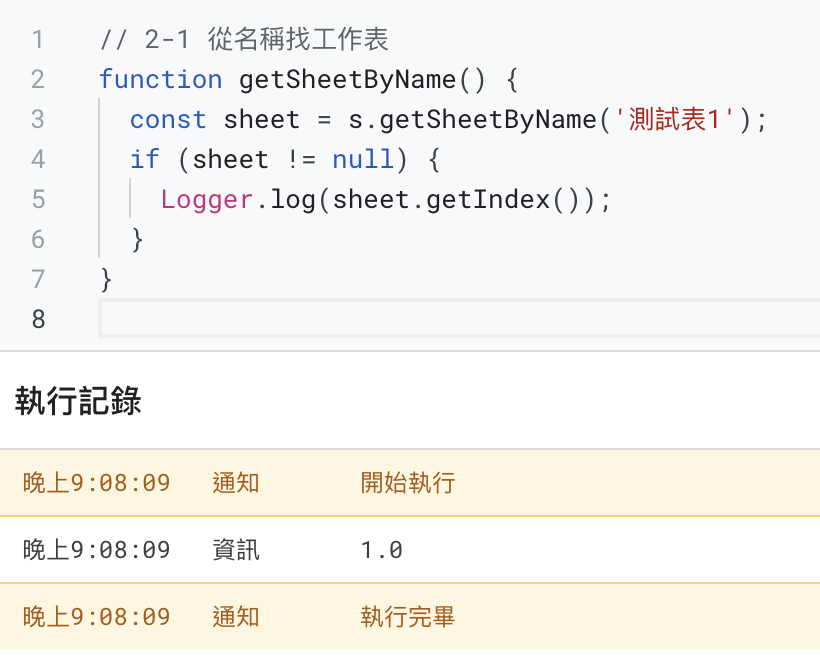The image size is (820, 672).
Task: Place cursor in empty line 8
Action: pyautogui.click(x=459, y=318)
